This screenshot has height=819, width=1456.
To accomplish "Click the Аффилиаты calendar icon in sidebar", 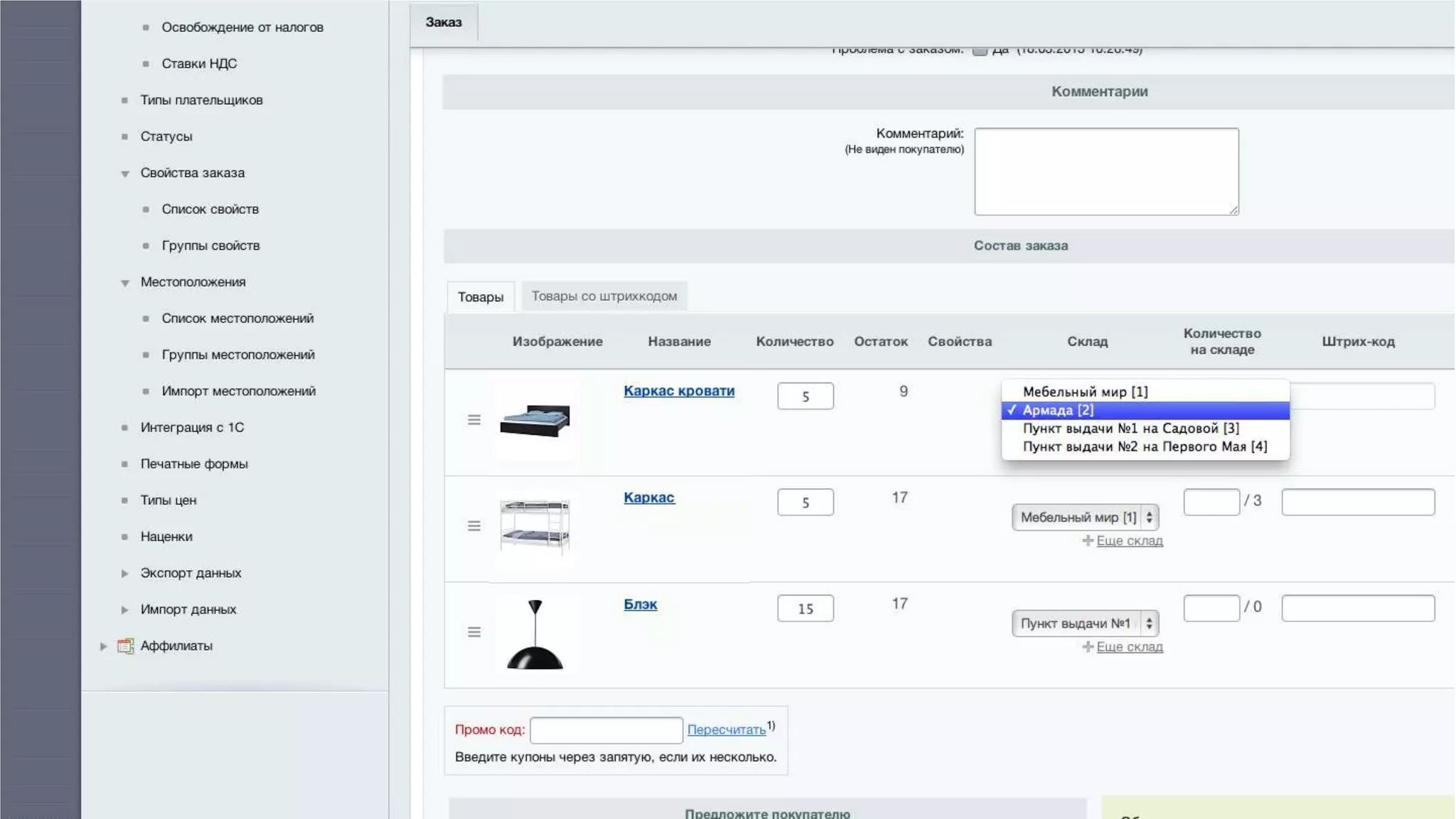I will [126, 646].
